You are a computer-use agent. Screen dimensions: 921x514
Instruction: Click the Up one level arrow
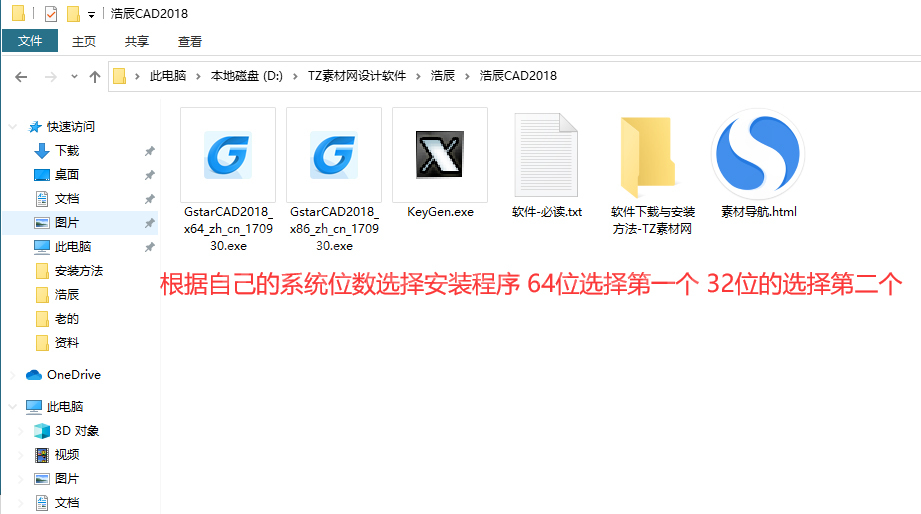[95, 76]
